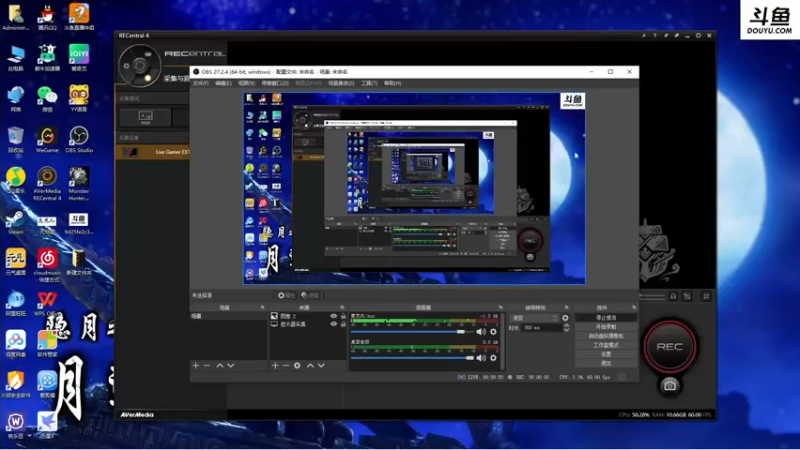The width and height of the screenshot is (800, 450).
Task: Click 启动虚拟摄像机 button
Action: click(x=606, y=336)
